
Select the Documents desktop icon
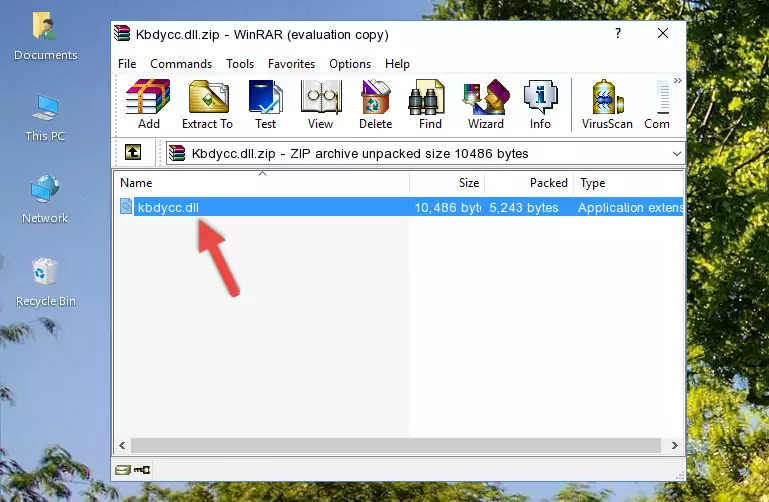[45, 36]
